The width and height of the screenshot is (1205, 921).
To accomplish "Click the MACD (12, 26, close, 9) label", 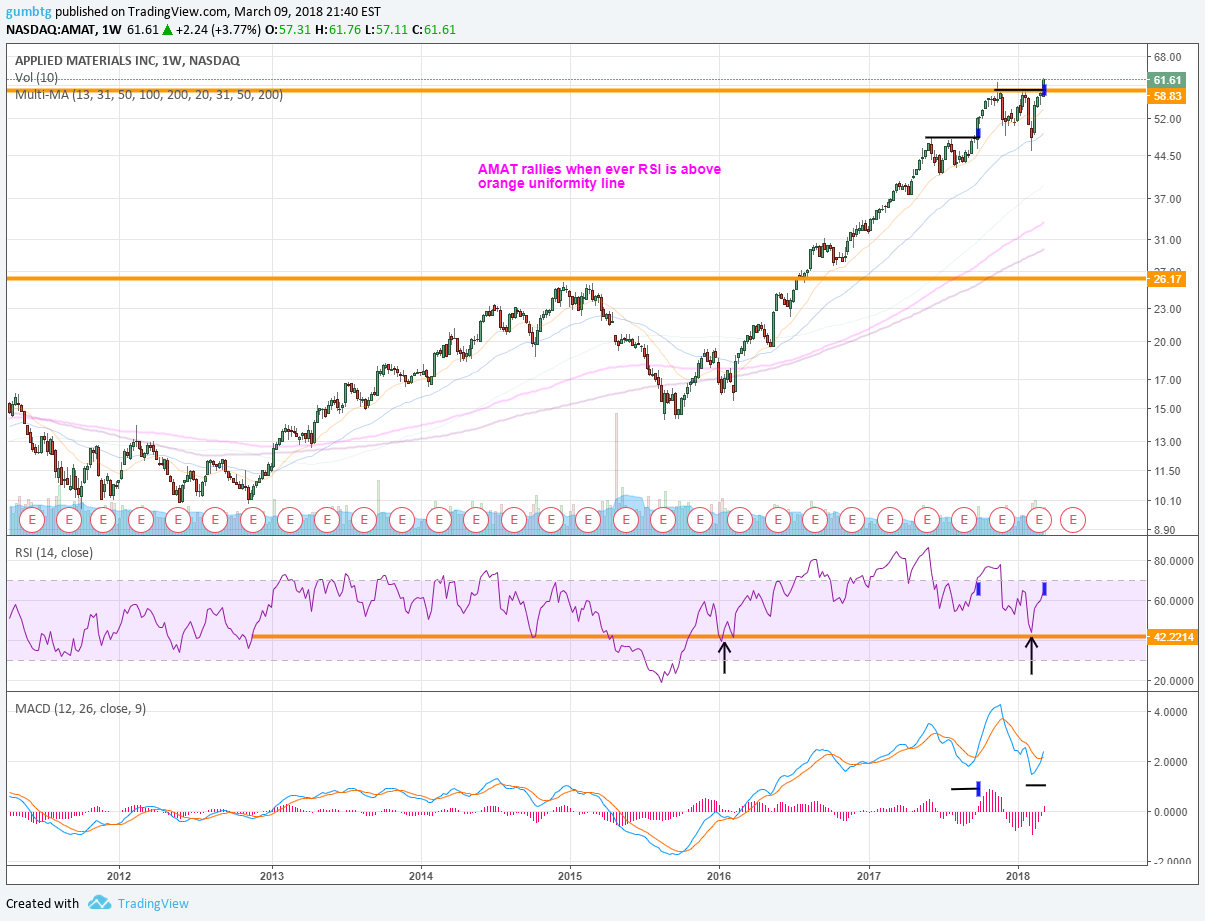I will 81,709.
